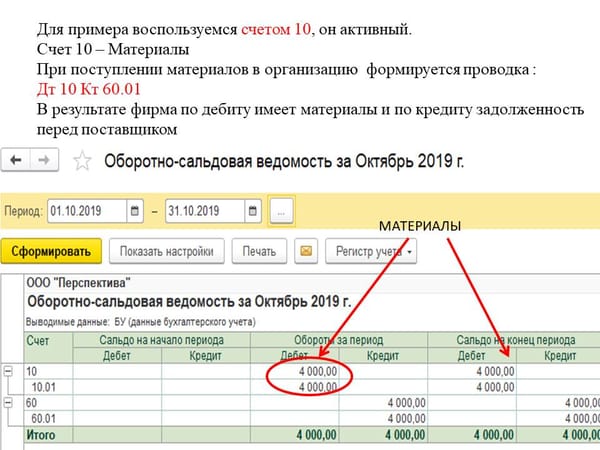The height and width of the screenshot is (450, 600).
Task: Collapse the account 60 group row
Action: [x=10, y=402]
